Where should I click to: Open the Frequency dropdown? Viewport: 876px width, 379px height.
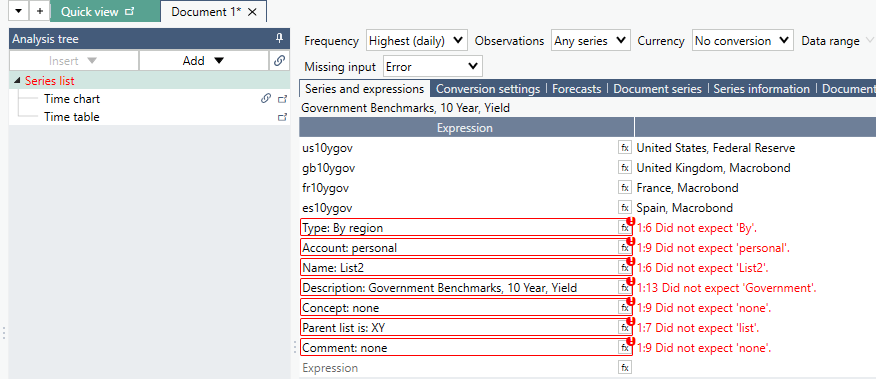[416, 41]
